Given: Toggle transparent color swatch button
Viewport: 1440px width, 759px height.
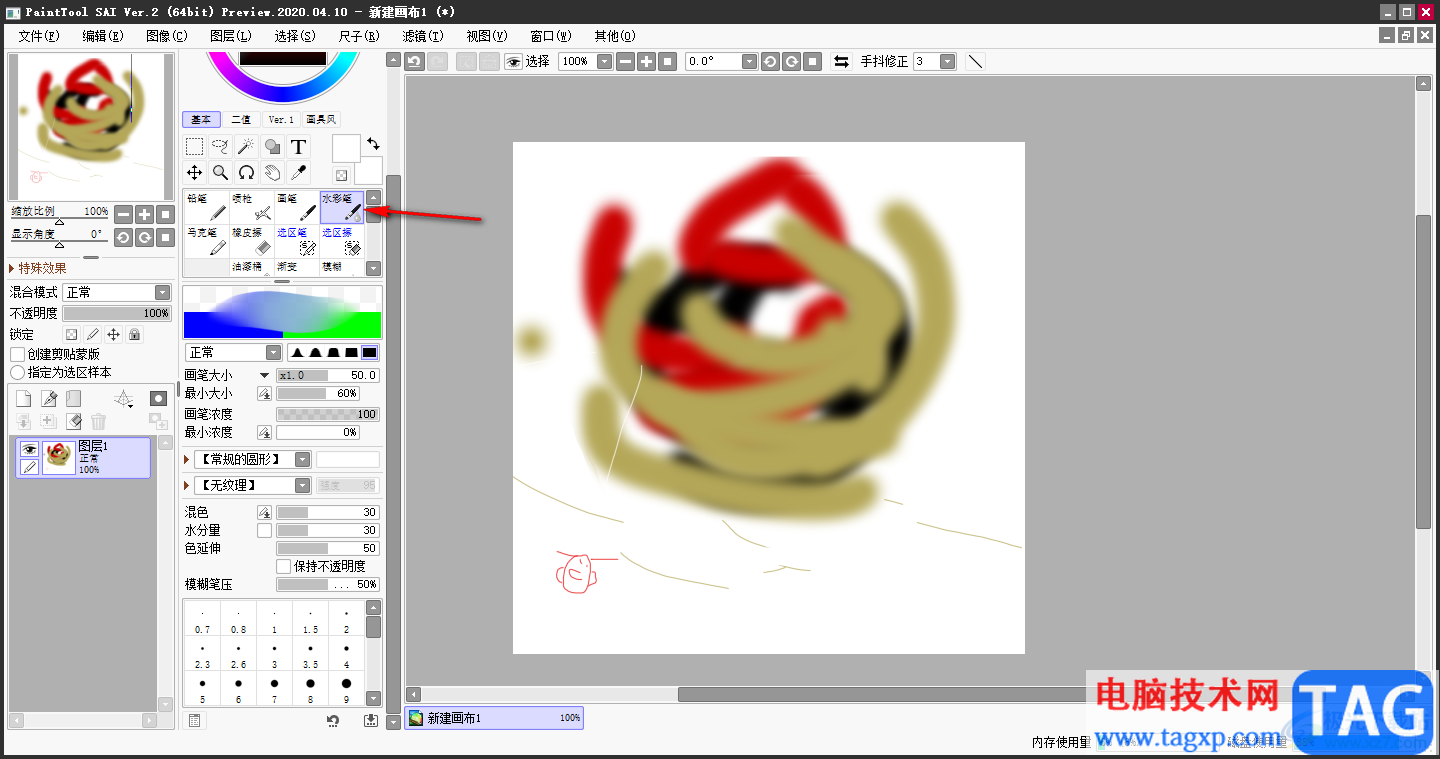Looking at the screenshot, I should [x=341, y=175].
